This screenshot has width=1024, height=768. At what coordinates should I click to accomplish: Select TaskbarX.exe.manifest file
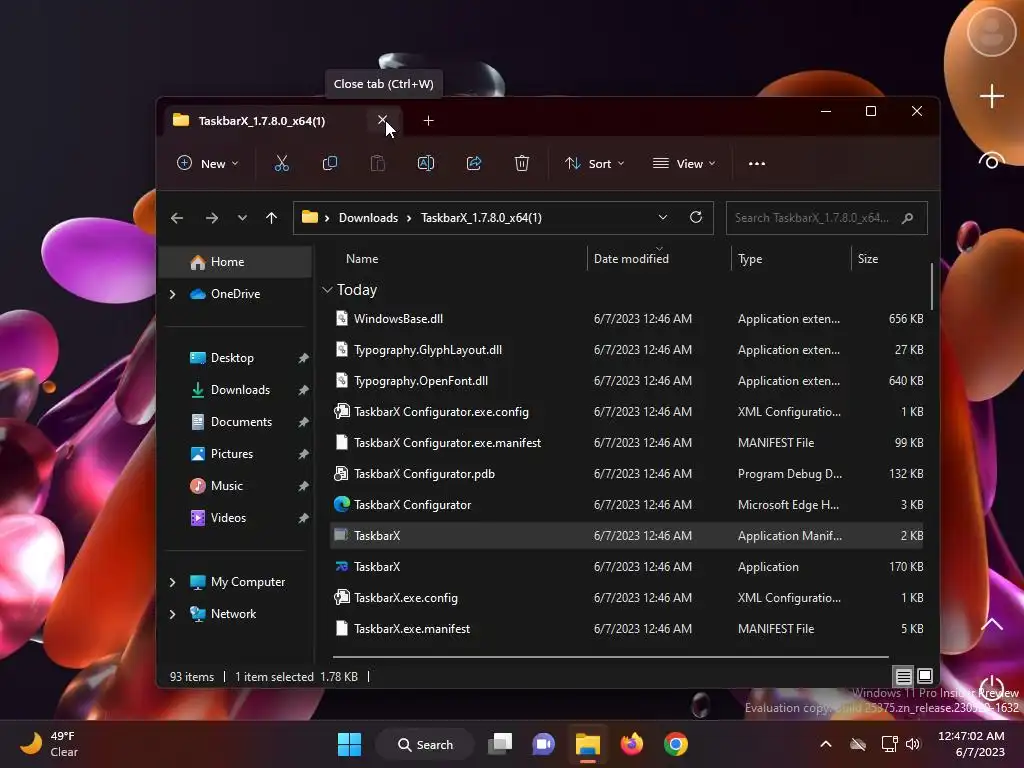627,629
